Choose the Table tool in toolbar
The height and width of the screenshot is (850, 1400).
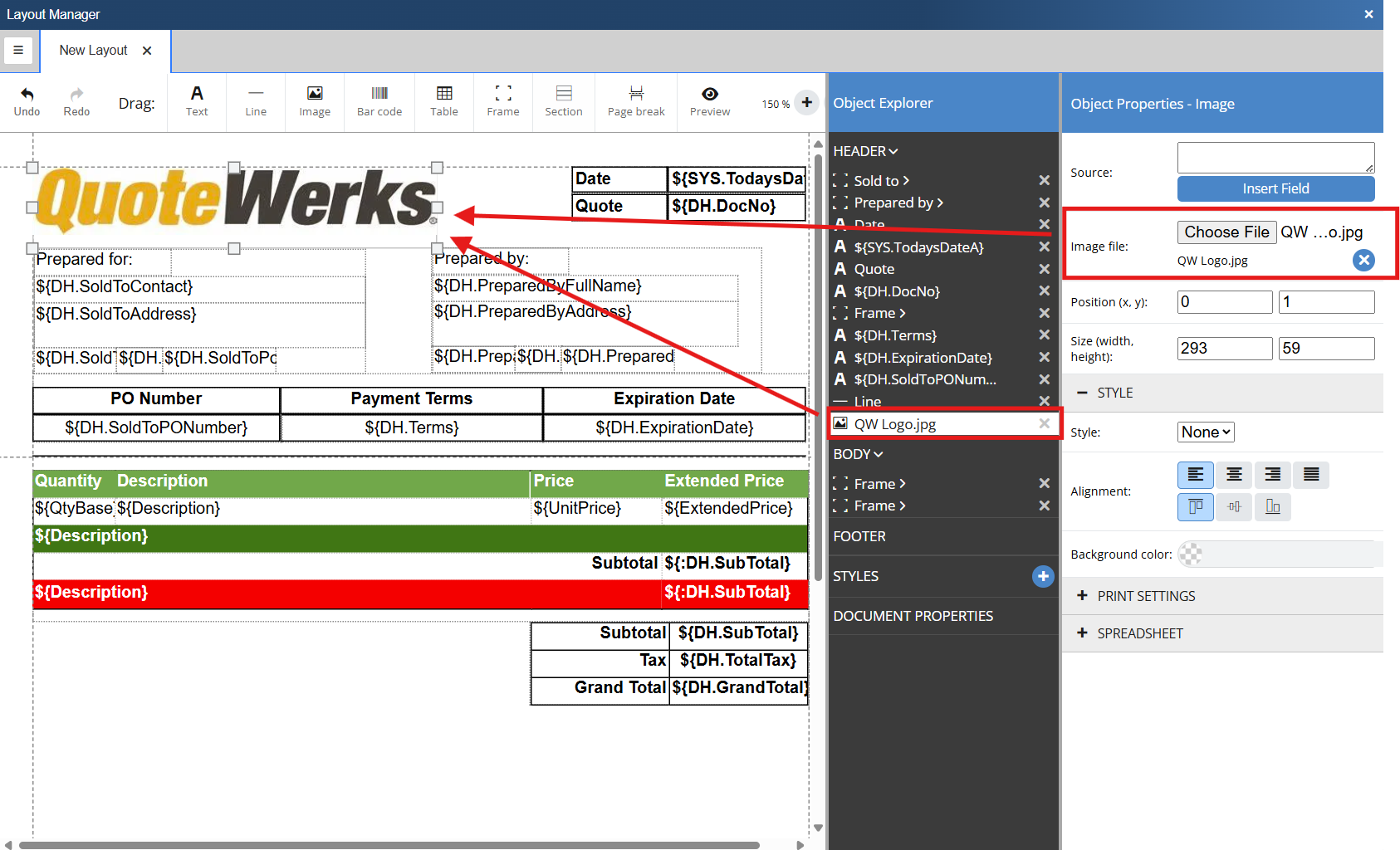tap(444, 101)
